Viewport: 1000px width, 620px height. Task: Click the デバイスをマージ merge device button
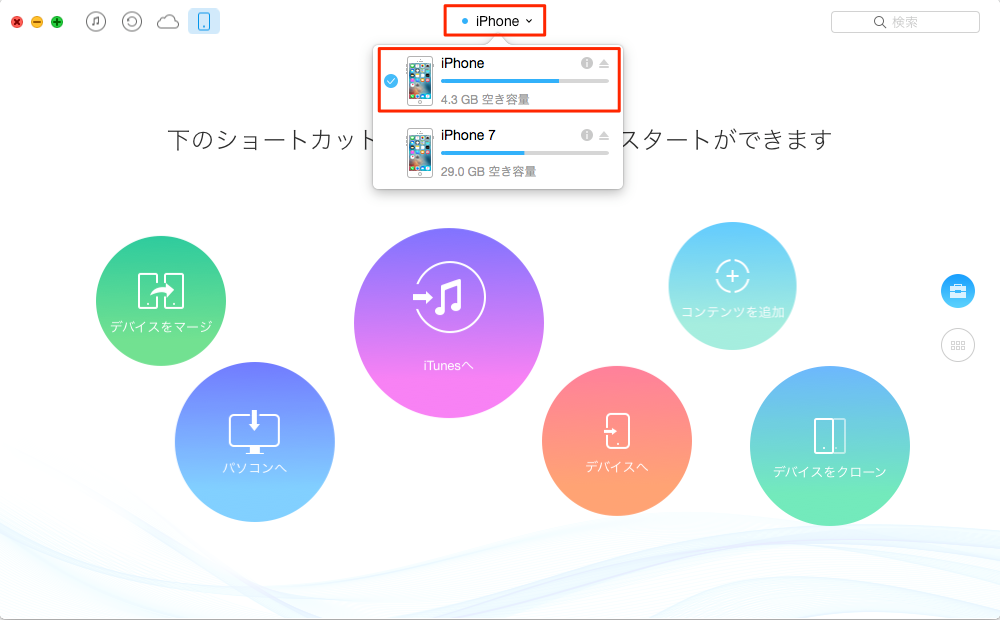[x=161, y=300]
